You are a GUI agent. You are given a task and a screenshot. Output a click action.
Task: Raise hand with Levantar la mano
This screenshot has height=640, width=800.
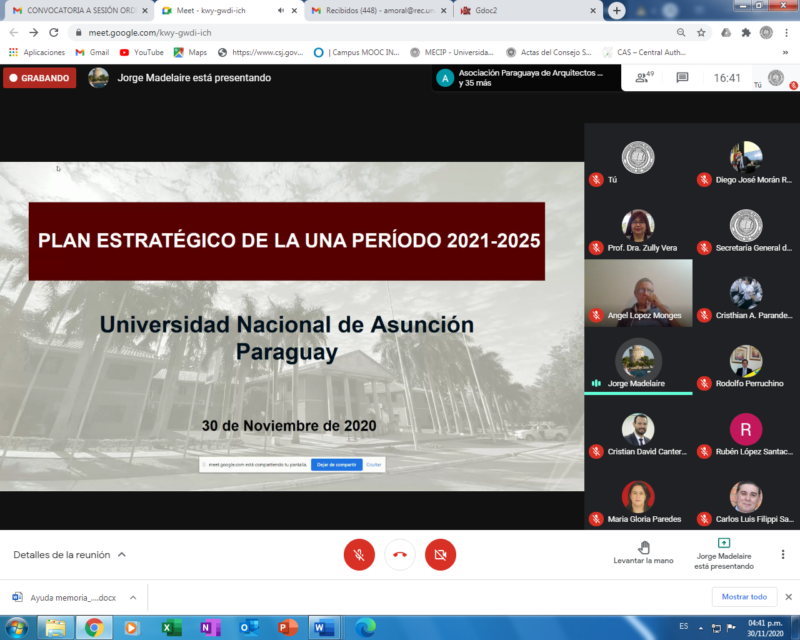coord(643,553)
